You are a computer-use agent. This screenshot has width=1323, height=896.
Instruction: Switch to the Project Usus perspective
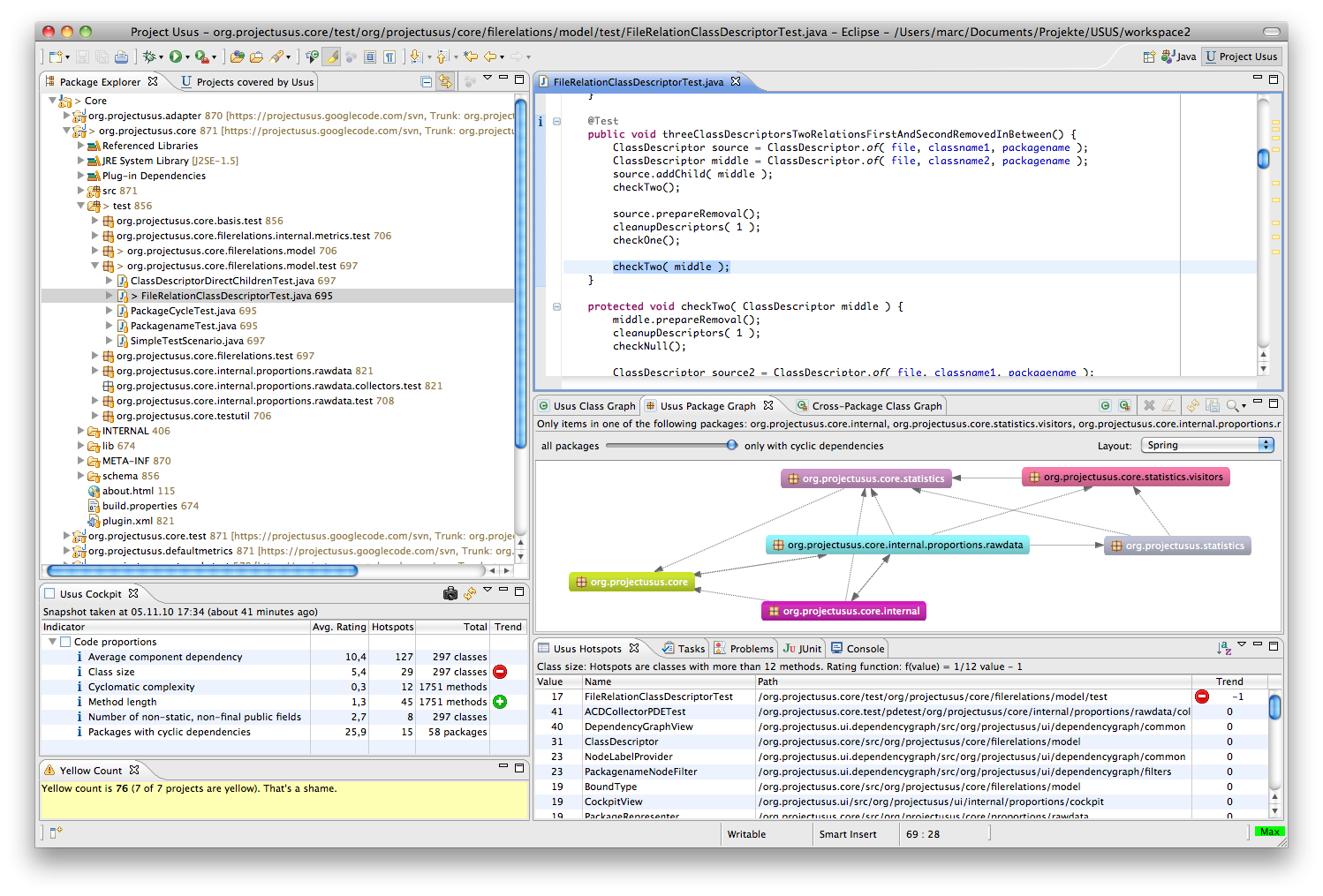click(1242, 56)
